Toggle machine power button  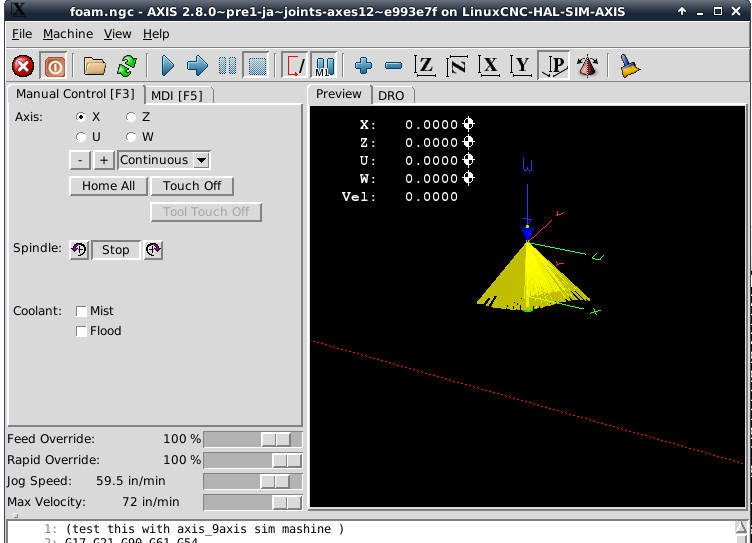(x=55, y=66)
